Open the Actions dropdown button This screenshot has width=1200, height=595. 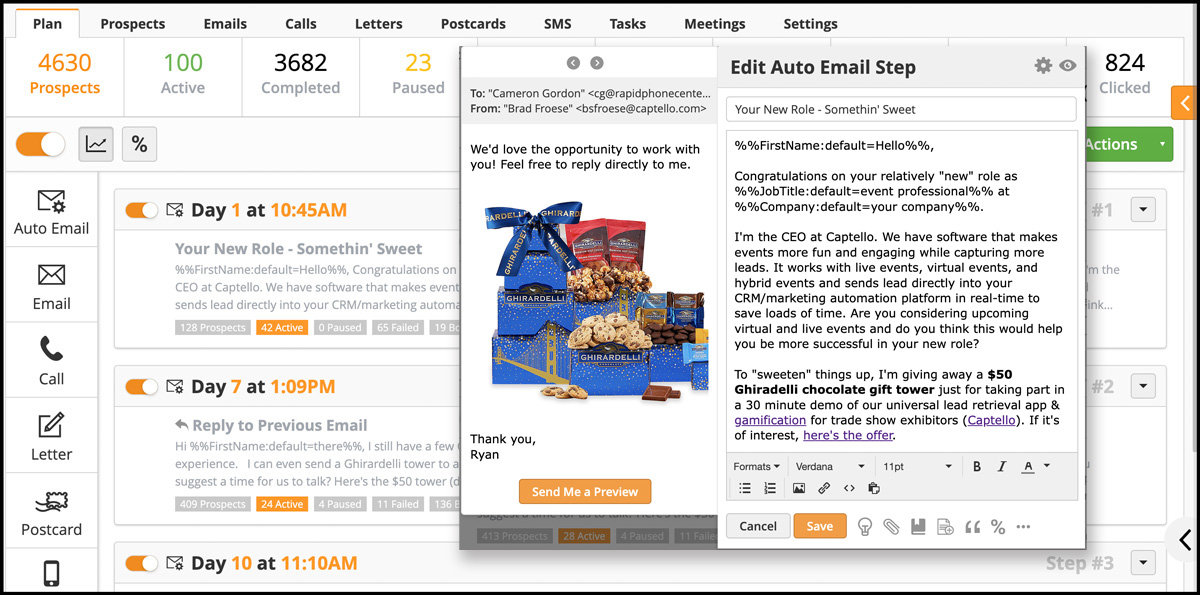(x=1127, y=144)
